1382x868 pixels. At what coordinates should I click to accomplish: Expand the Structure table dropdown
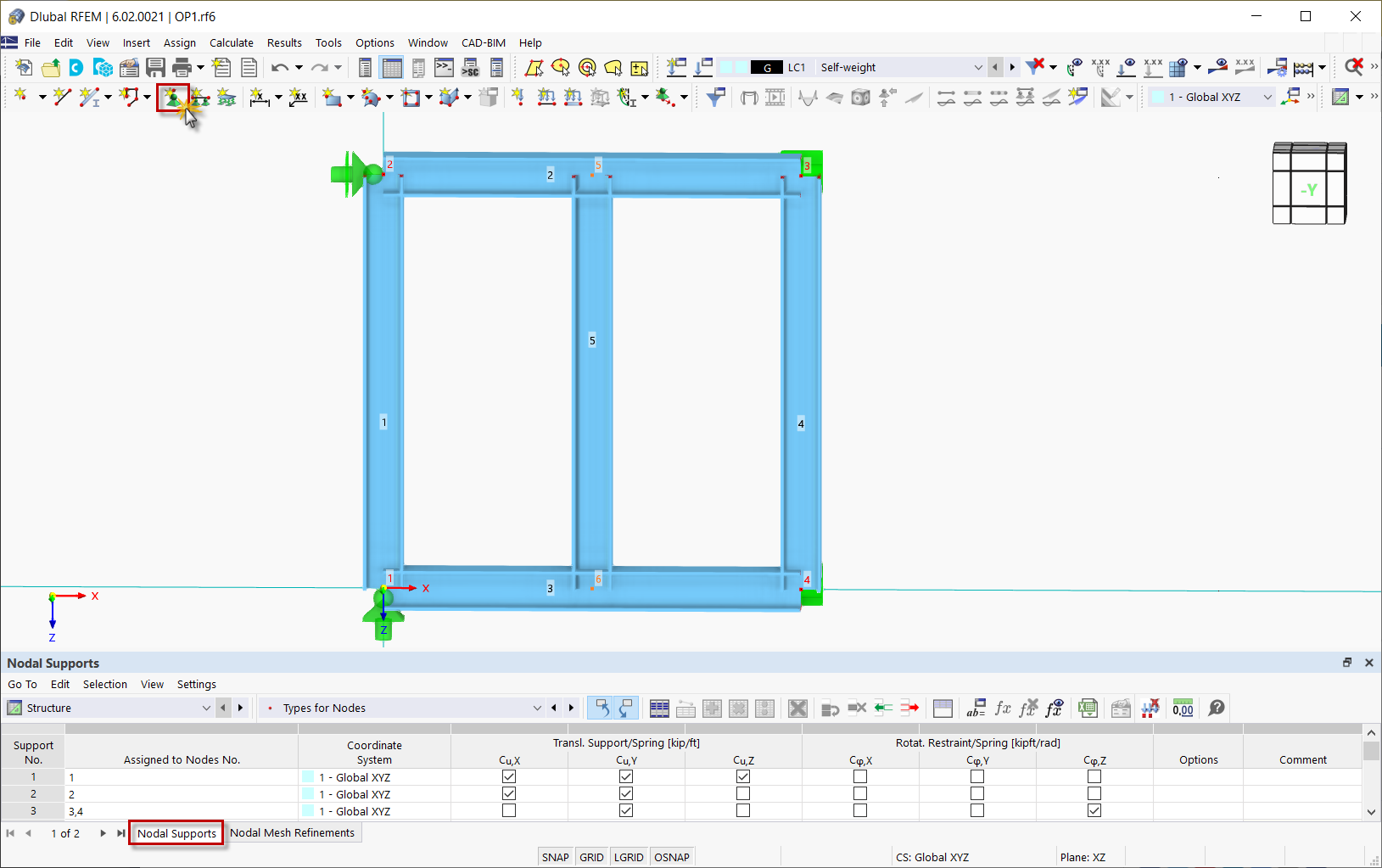[x=206, y=708]
